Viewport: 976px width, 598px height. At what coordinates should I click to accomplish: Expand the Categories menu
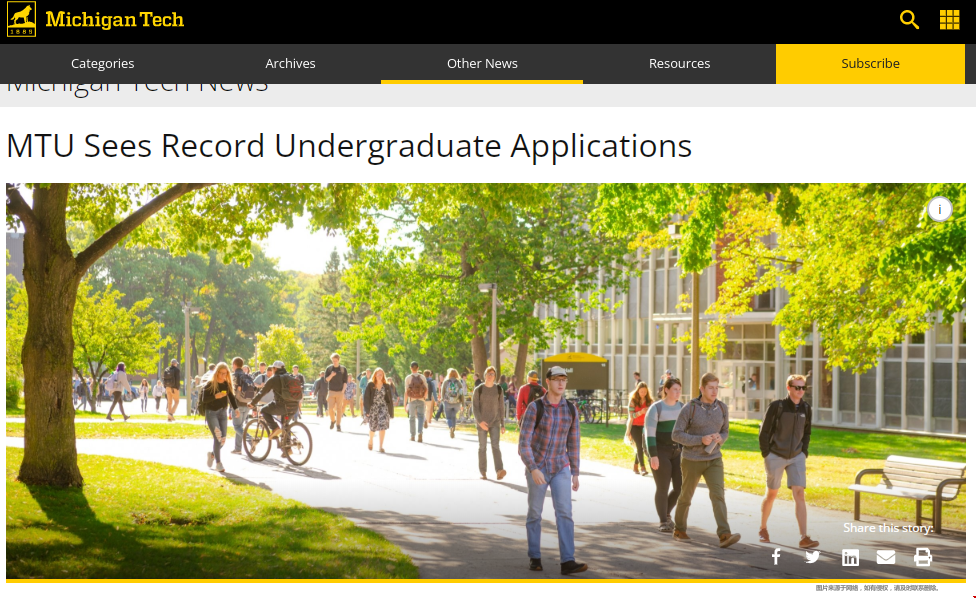coord(102,63)
